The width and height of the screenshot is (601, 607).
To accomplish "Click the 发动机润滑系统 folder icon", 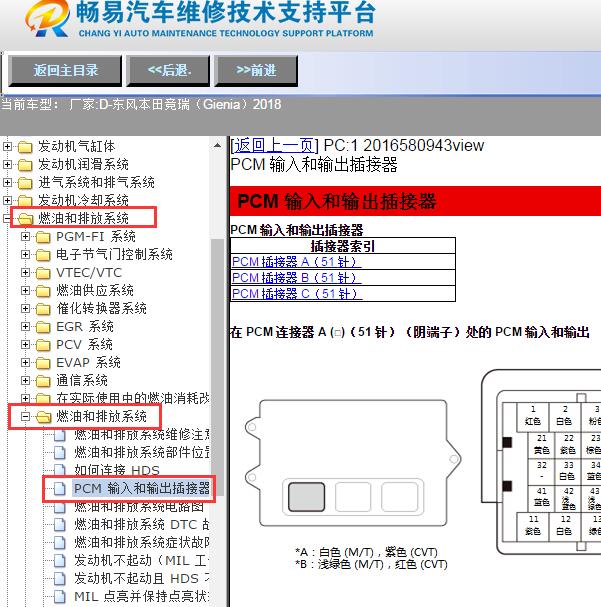I will tap(25, 165).
